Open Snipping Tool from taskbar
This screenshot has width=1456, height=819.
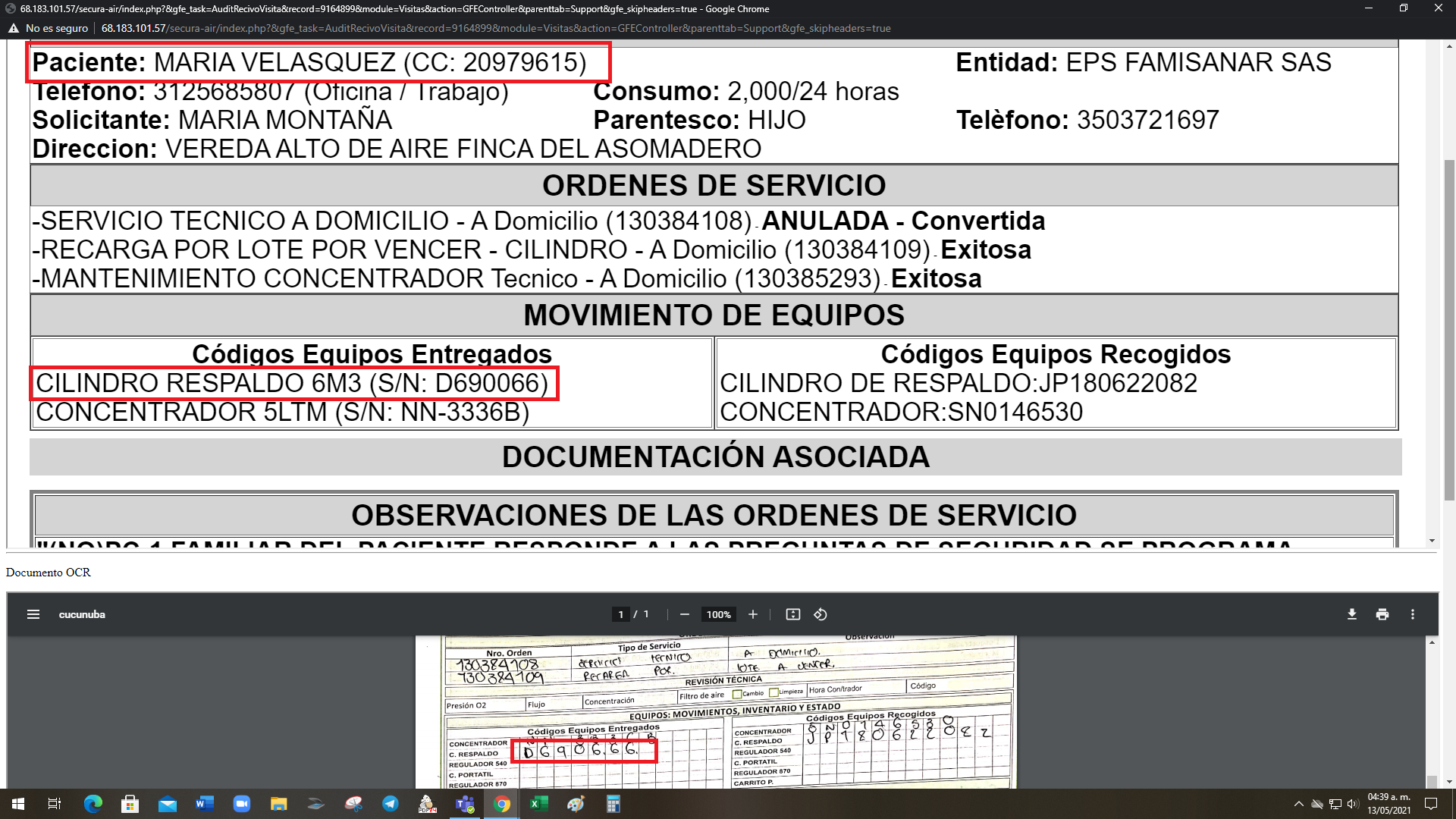[x=353, y=804]
